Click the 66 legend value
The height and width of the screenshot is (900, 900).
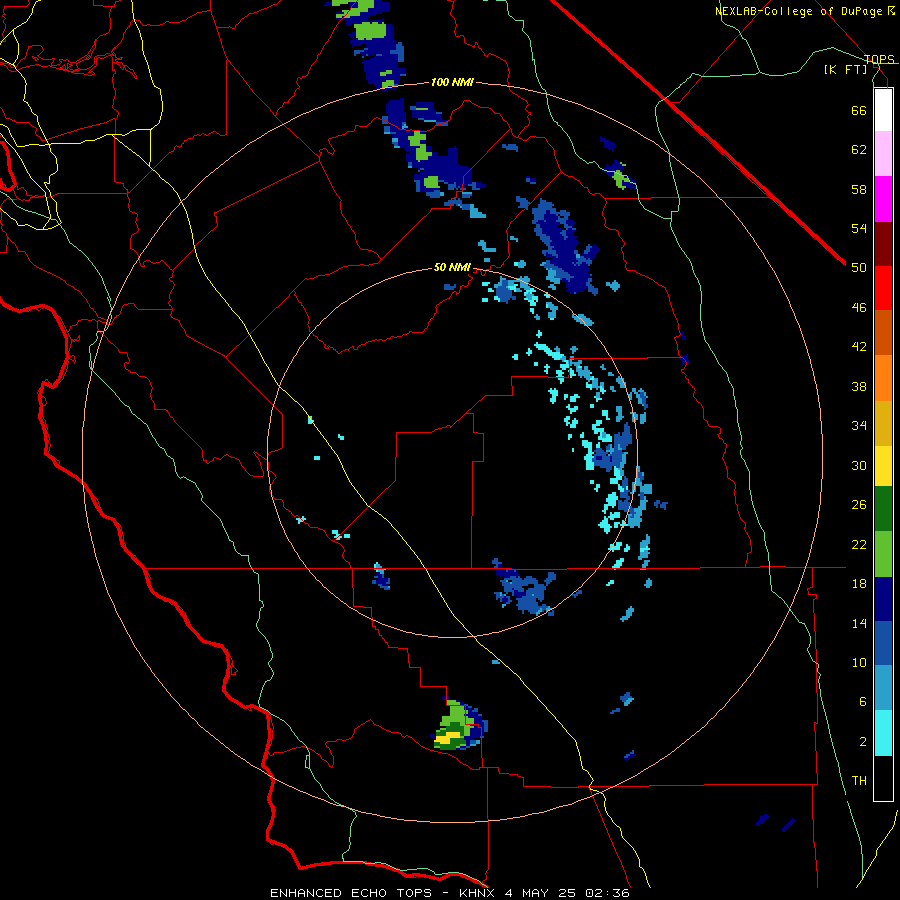(x=859, y=110)
